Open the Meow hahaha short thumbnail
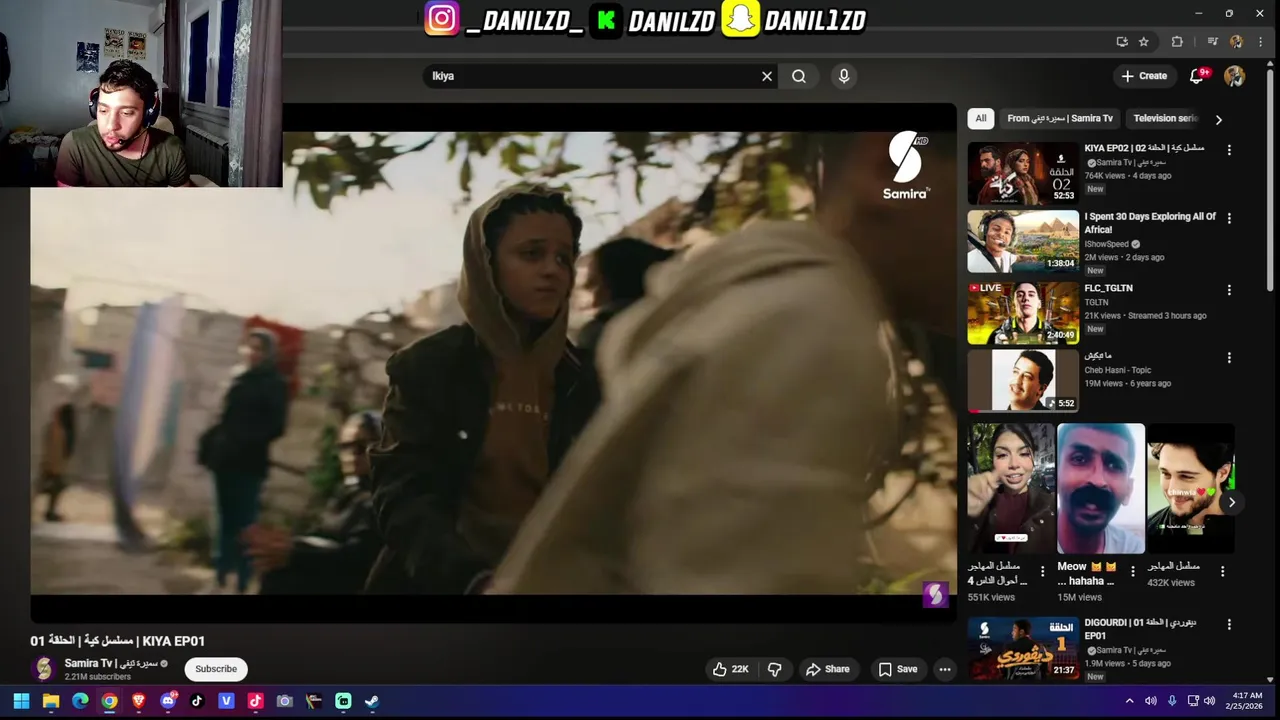Image resolution: width=1280 pixels, height=720 pixels. [1101, 489]
